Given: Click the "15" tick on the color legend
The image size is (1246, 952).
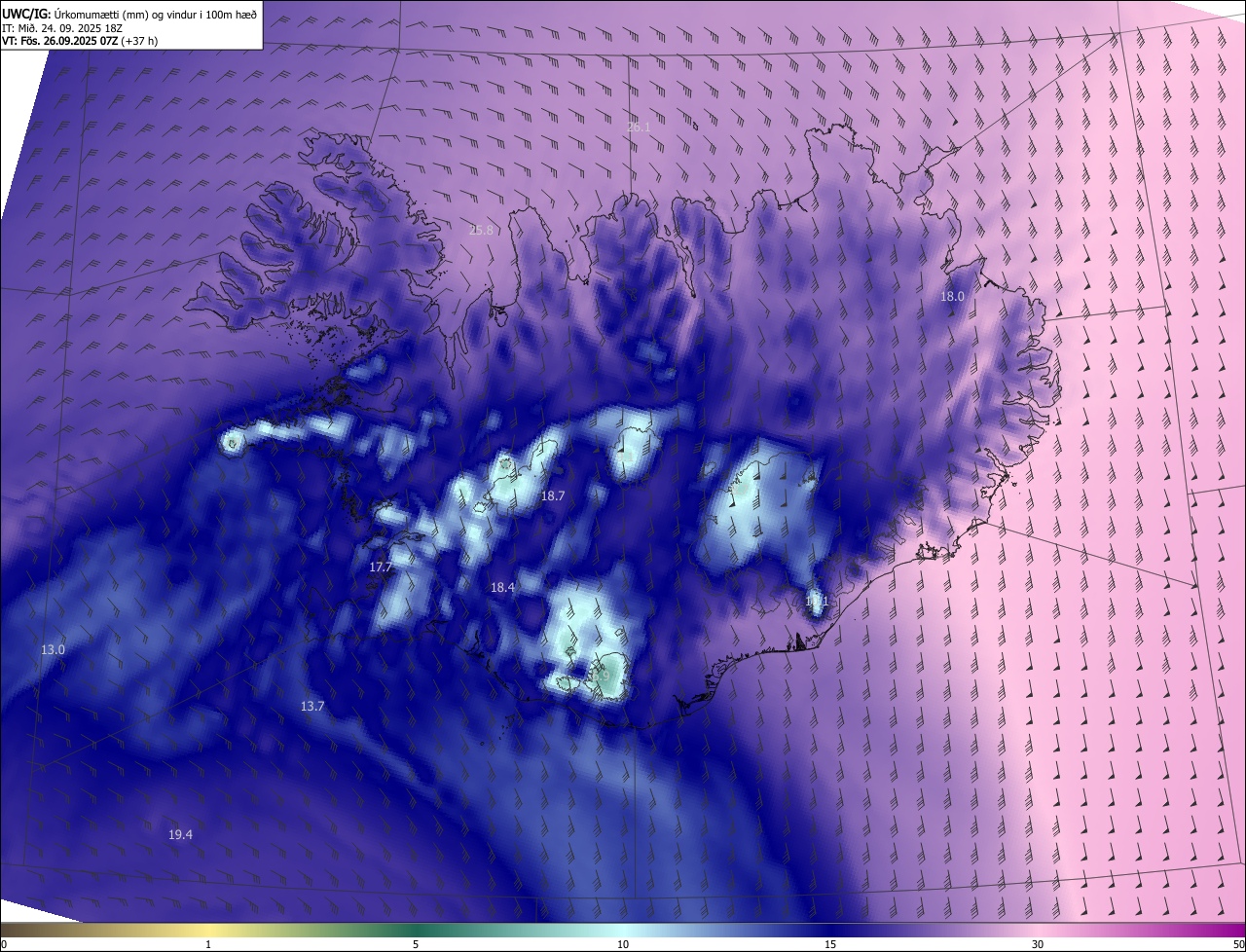Looking at the screenshot, I should (x=830, y=944).
